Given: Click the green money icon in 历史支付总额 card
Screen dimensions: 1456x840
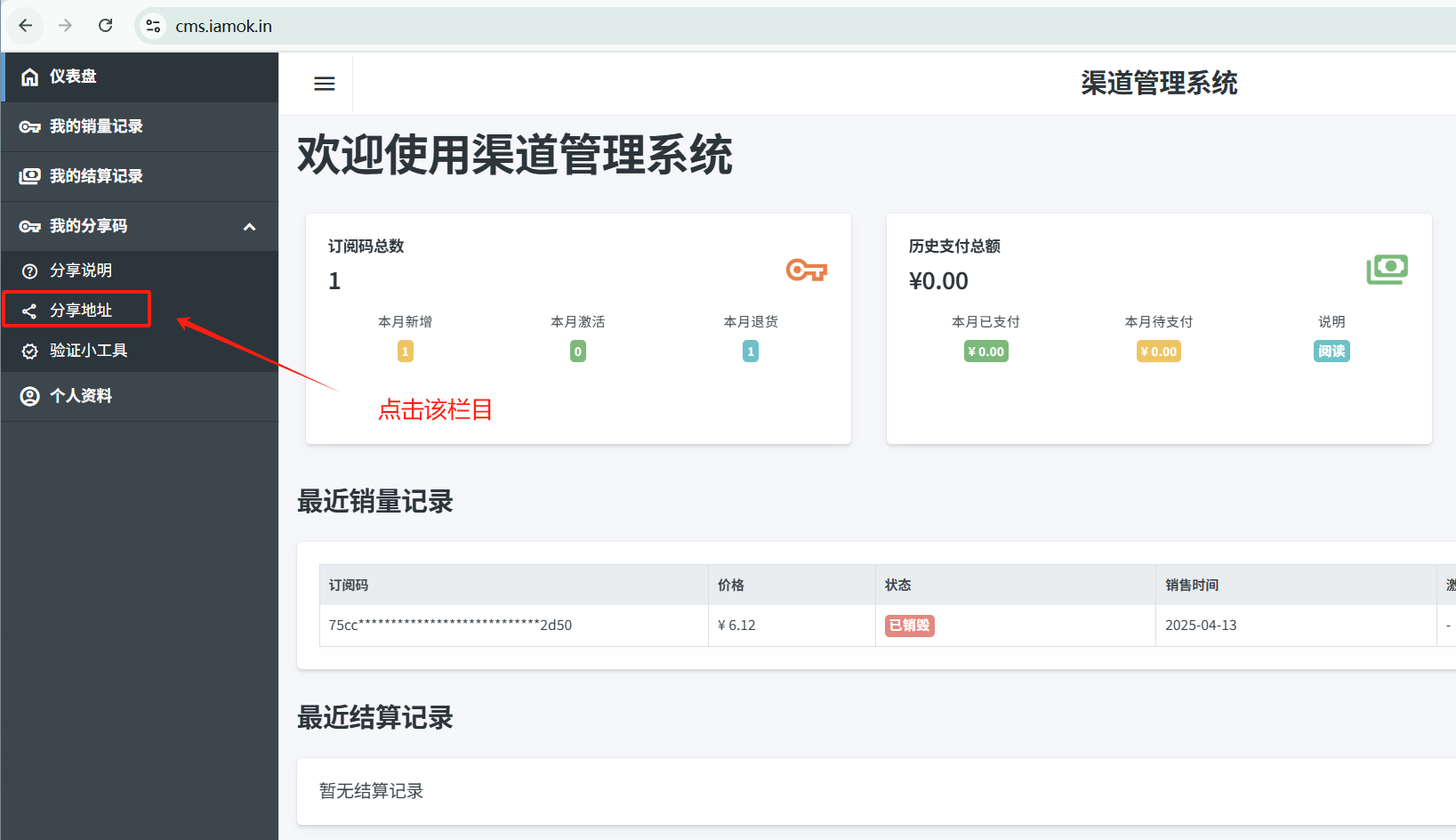Looking at the screenshot, I should point(1387,270).
